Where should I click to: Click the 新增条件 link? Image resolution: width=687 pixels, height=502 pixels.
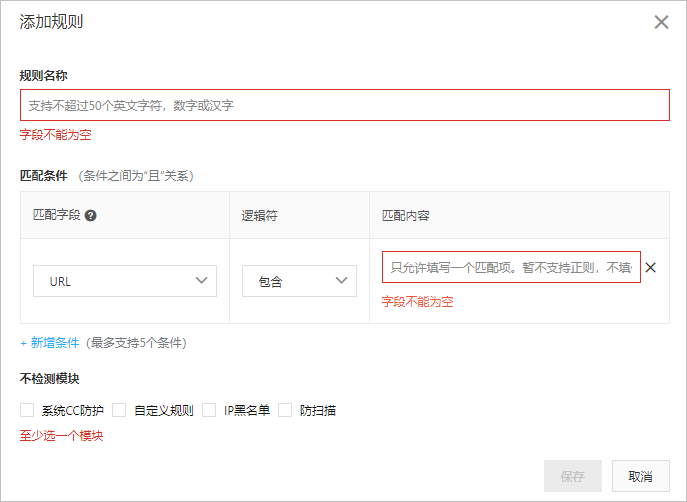50,343
